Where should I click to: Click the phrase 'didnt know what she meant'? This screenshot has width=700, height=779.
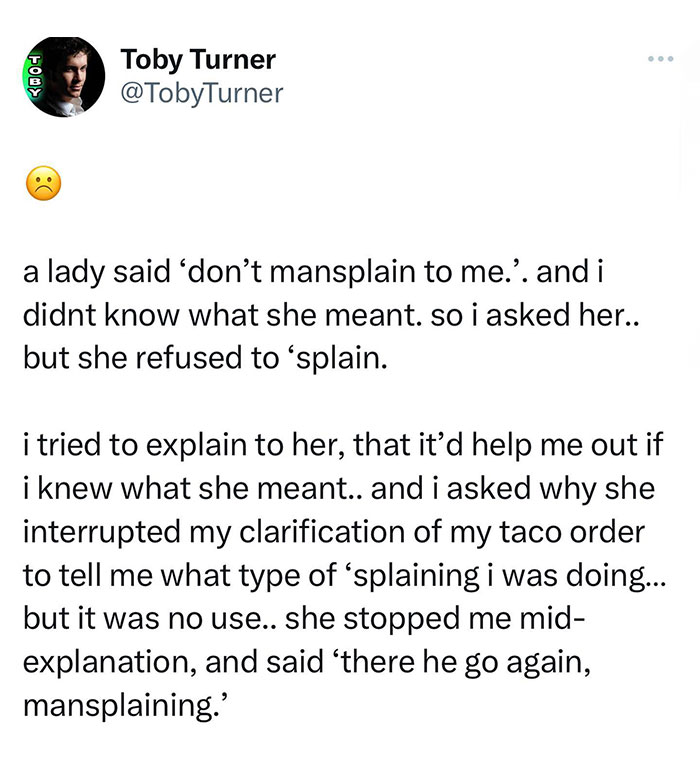201,315
